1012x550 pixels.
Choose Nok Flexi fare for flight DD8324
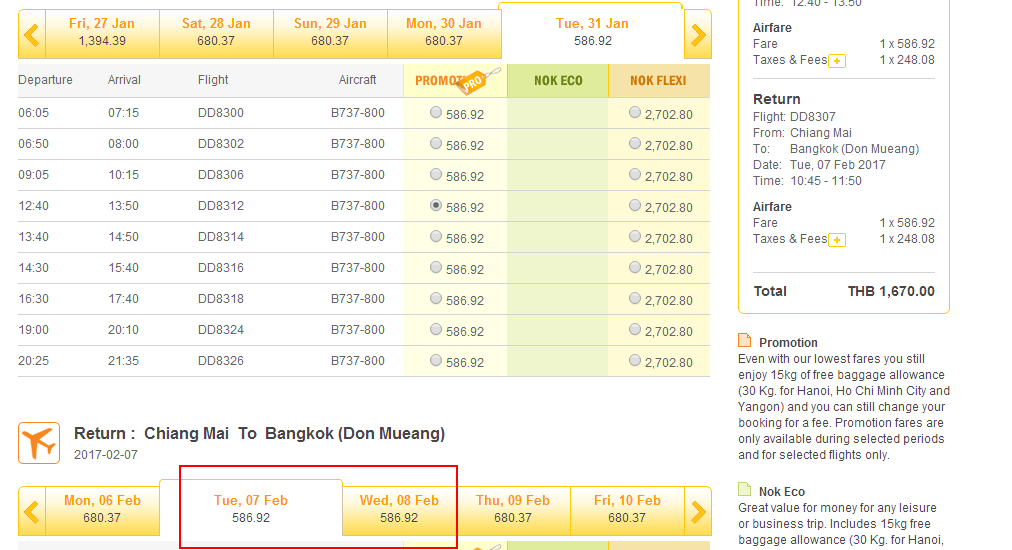point(635,329)
